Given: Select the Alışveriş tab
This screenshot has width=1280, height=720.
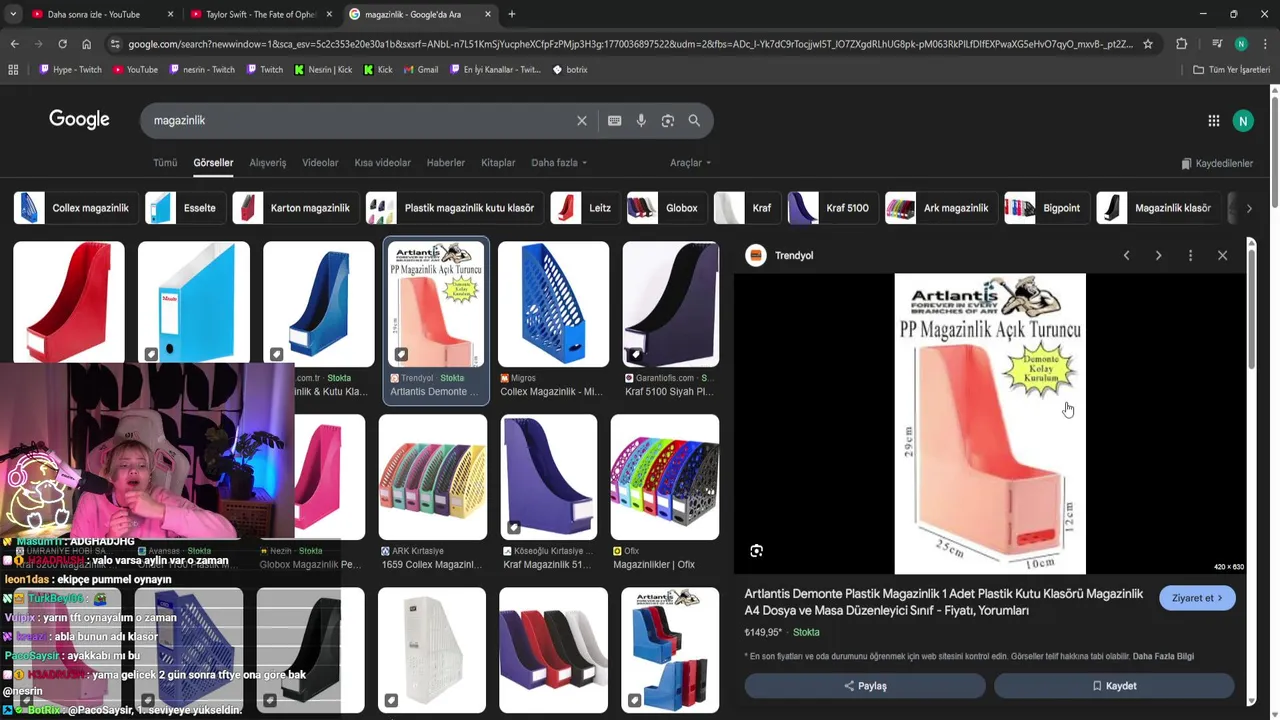Looking at the screenshot, I should (267, 163).
